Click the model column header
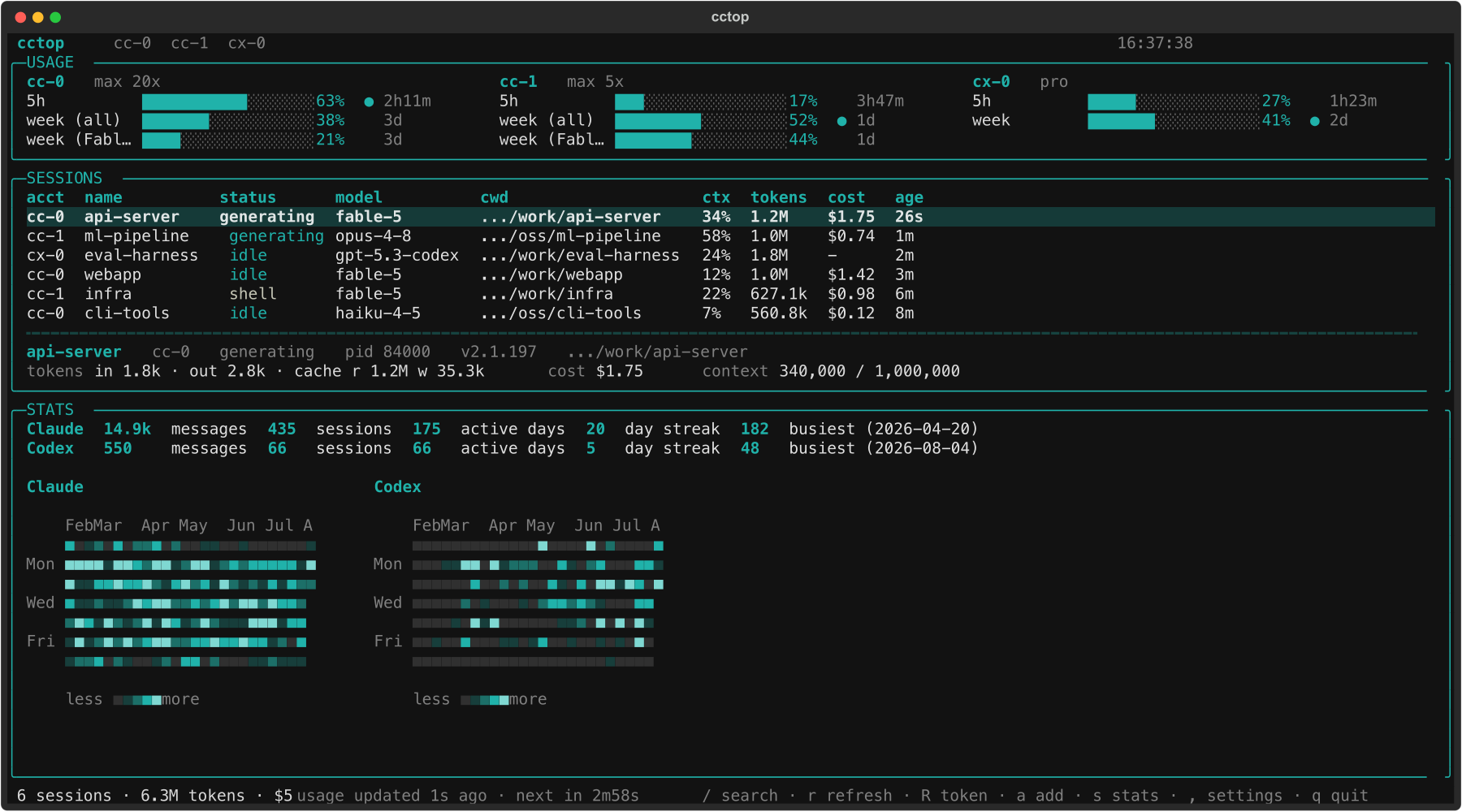 (x=359, y=197)
